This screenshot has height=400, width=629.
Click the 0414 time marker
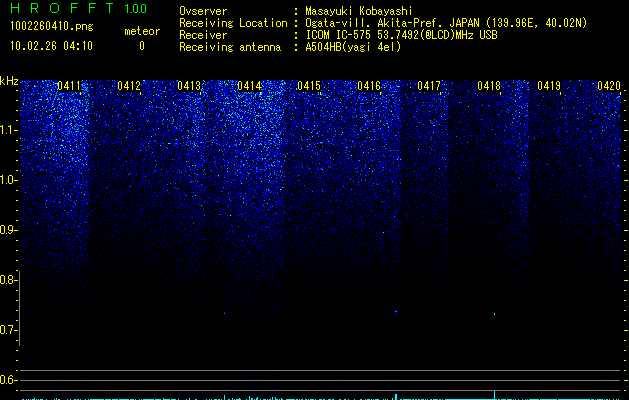click(249, 86)
